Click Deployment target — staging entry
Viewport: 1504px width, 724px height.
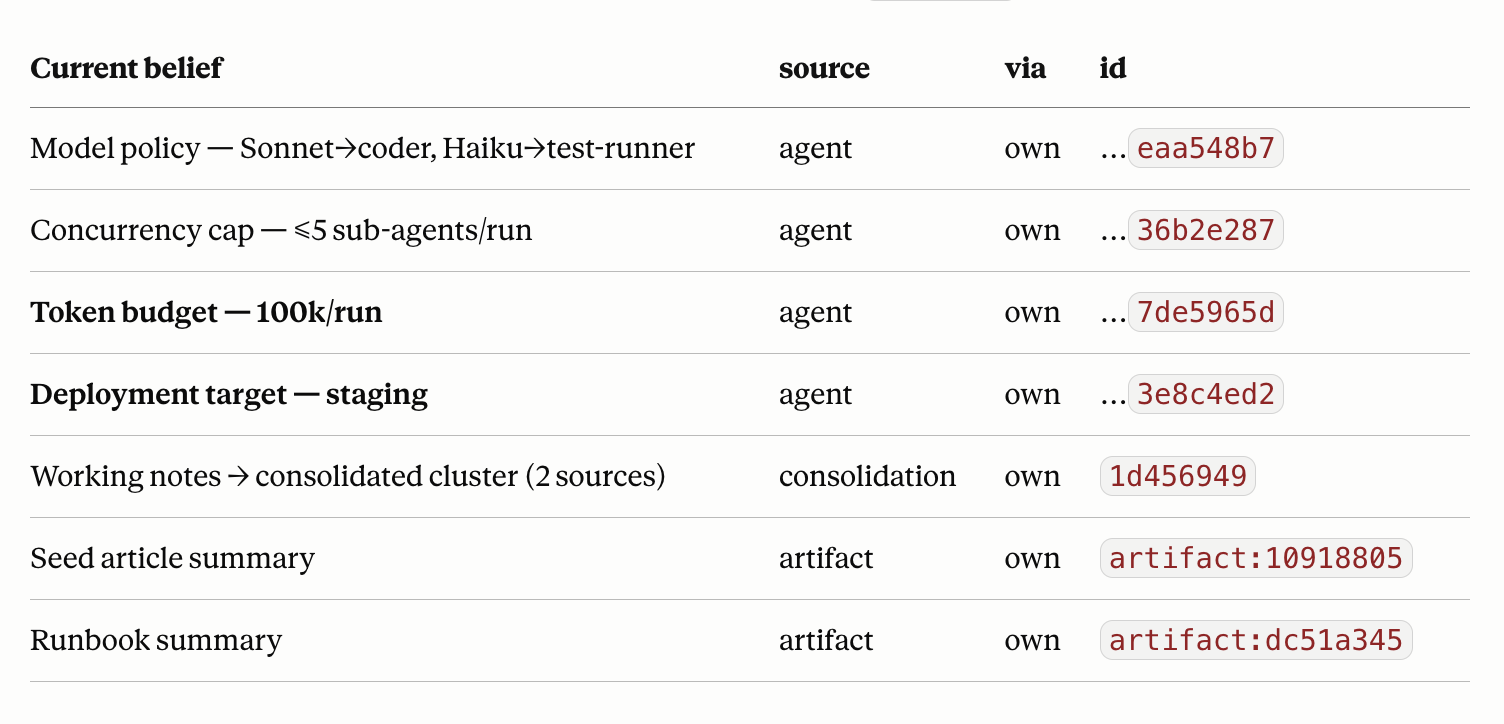pyautogui.click(x=229, y=395)
